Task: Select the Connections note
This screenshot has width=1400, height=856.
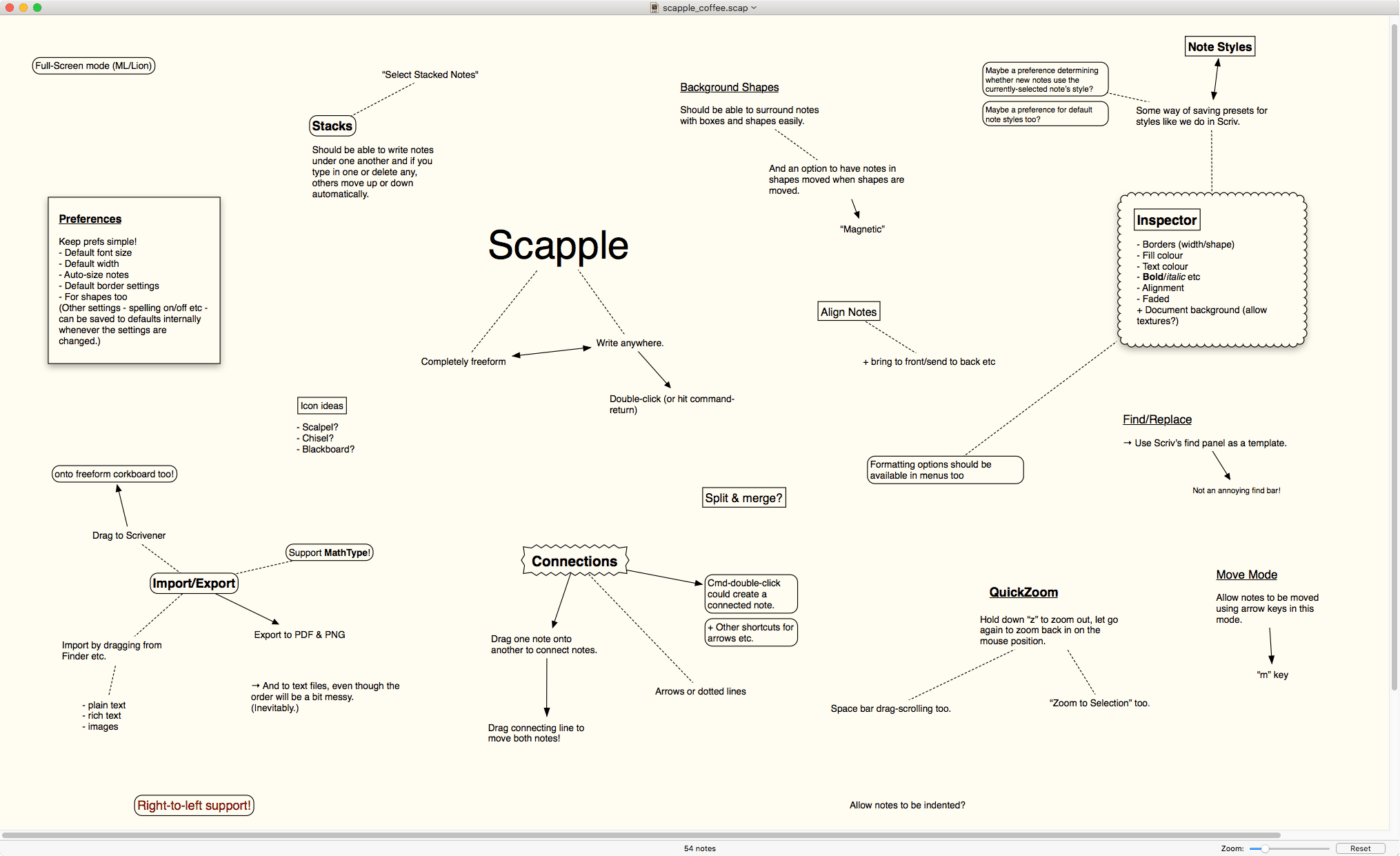Action: (x=574, y=562)
